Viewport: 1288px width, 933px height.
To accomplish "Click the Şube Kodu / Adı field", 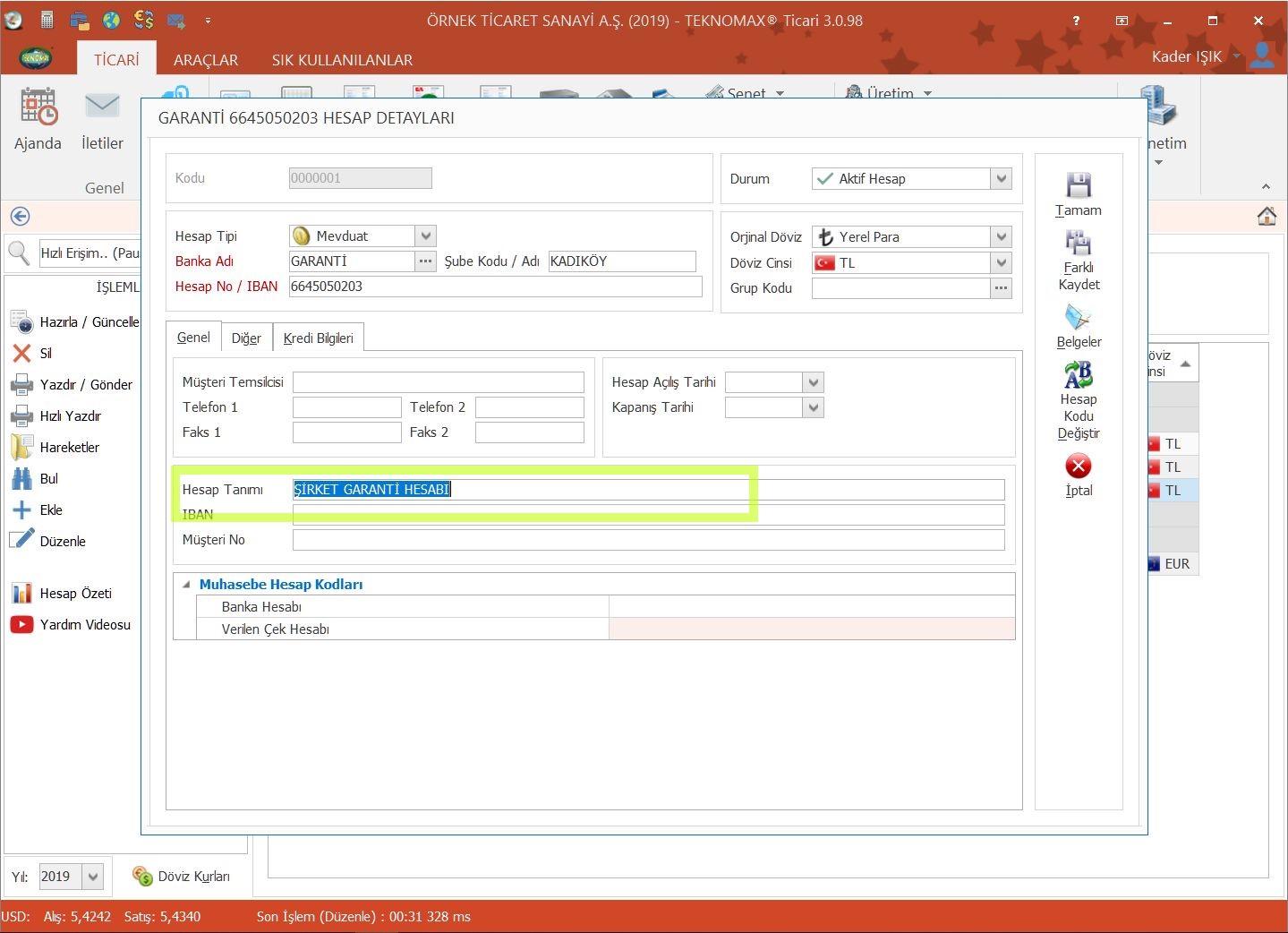I will click(622, 261).
